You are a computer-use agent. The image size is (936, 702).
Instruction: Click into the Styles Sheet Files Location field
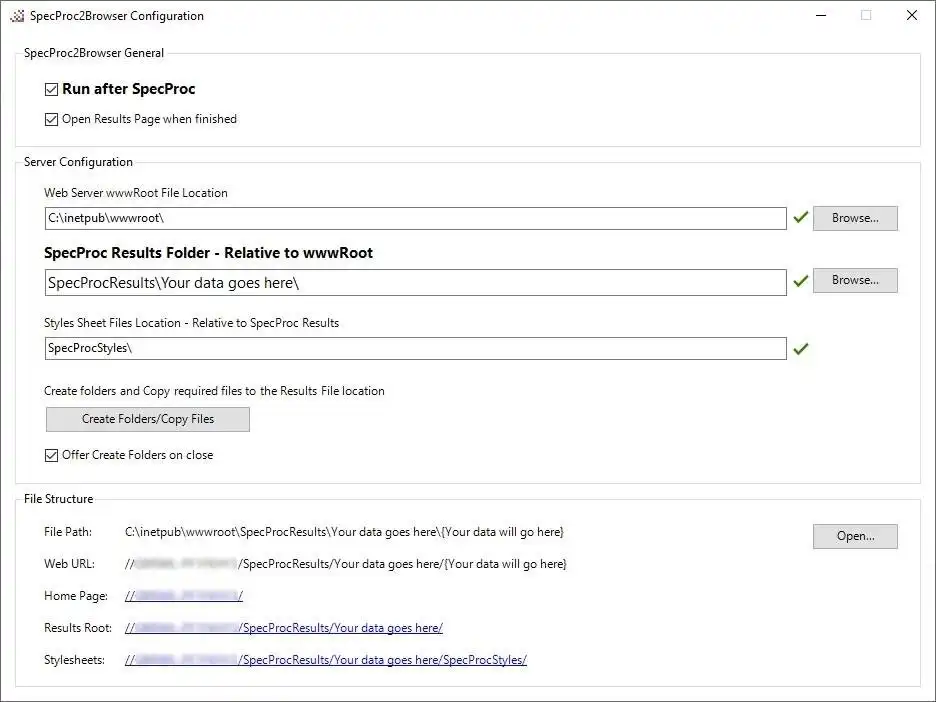(x=415, y=348)
